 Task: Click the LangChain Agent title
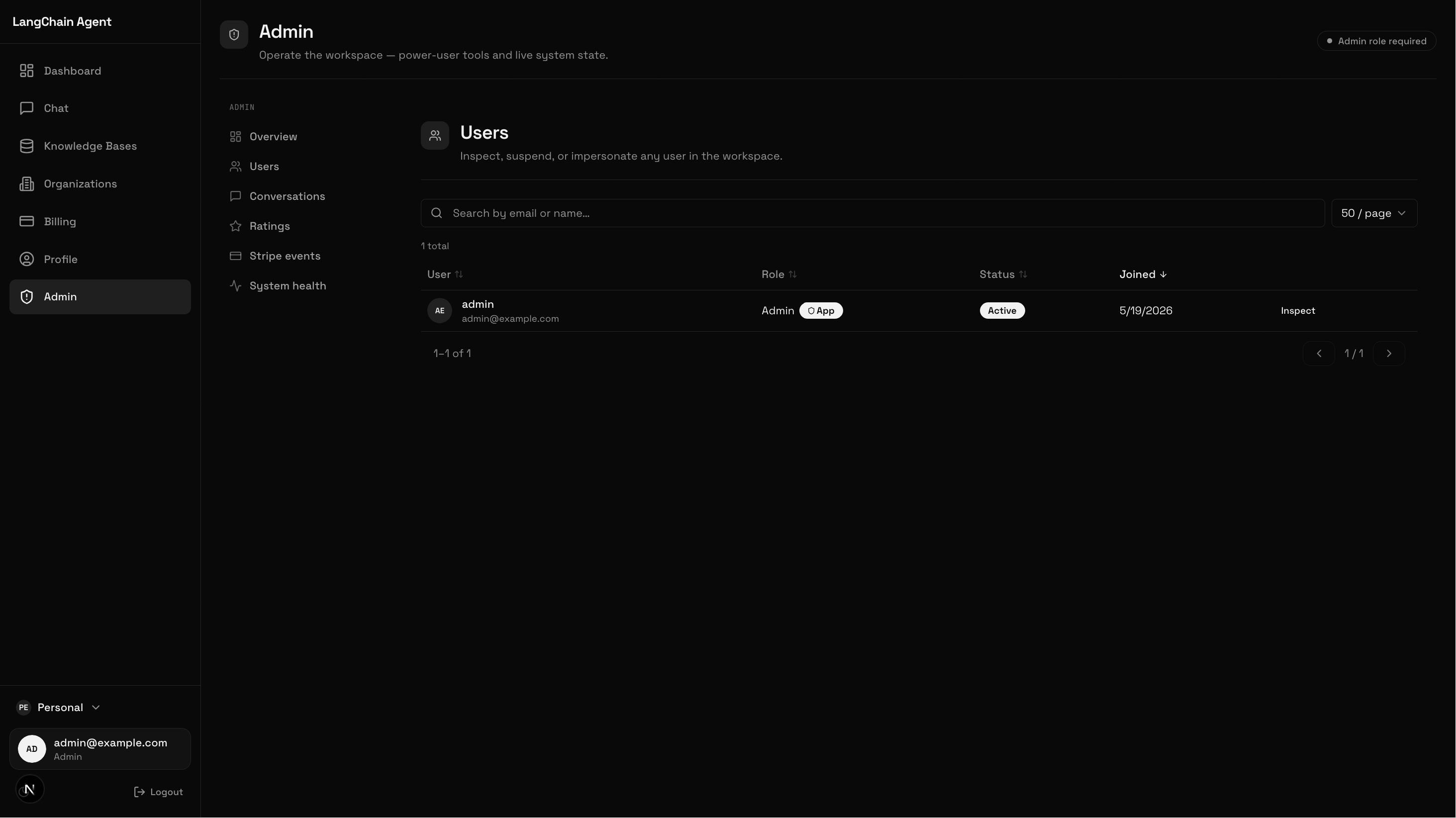pyautogui.click(x=62, y=22)
